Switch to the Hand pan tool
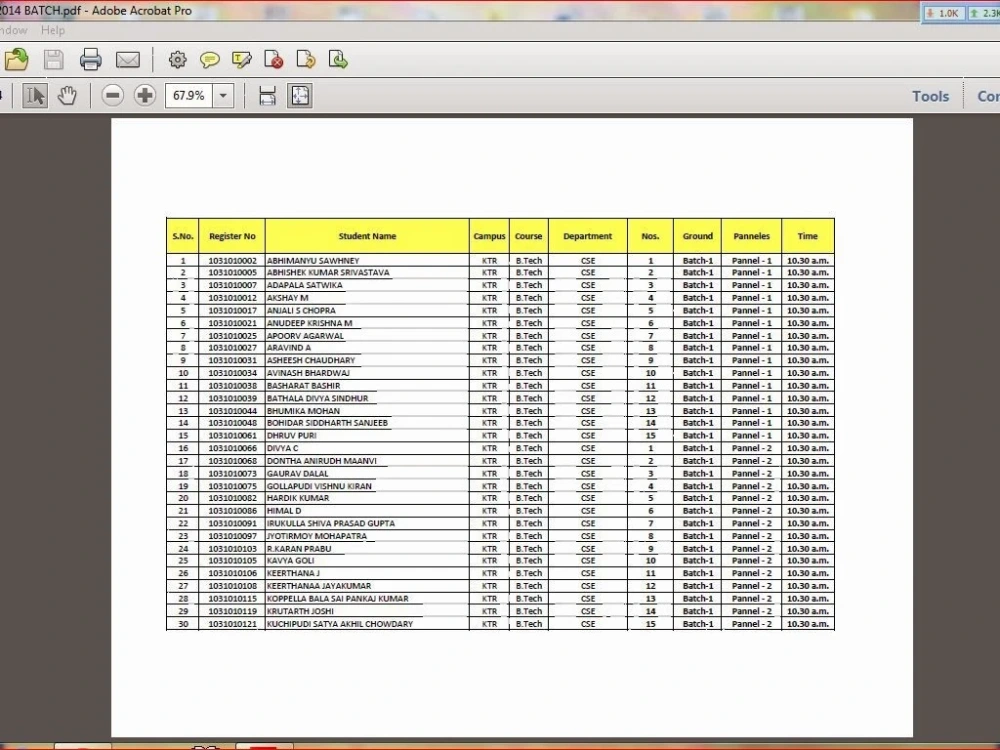Image resolution: width=1000 pixels, height=750 pixels. [x=67, y=96]
